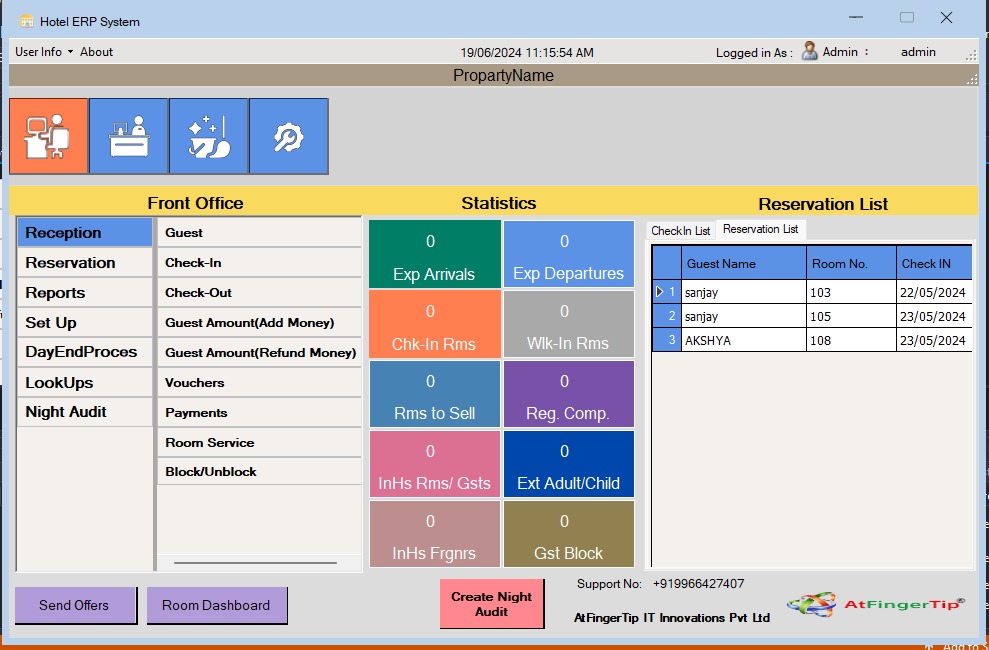Click the Admin user avatar icon

(809, 51)
